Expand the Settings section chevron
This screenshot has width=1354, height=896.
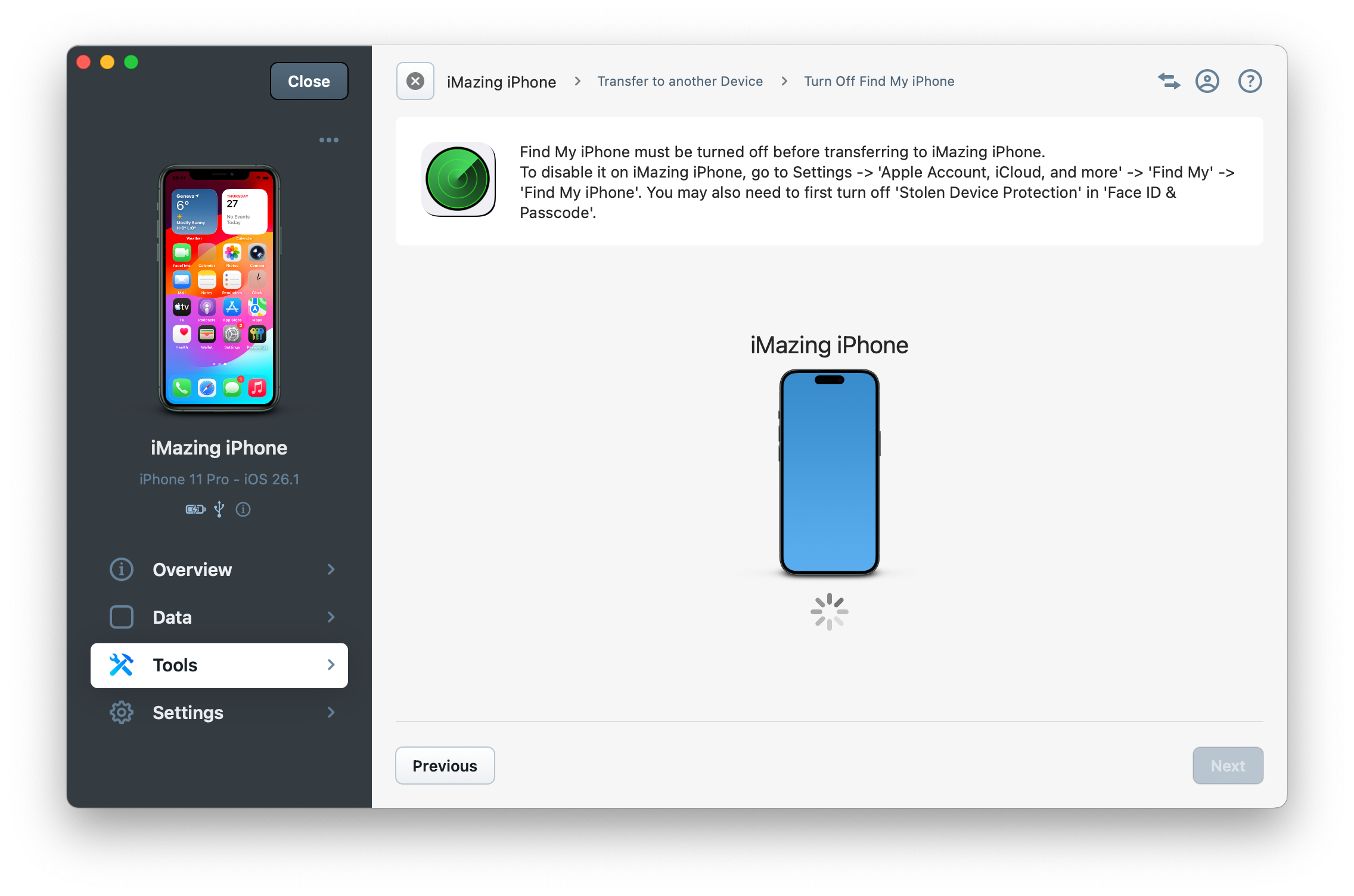coord(331,713)
